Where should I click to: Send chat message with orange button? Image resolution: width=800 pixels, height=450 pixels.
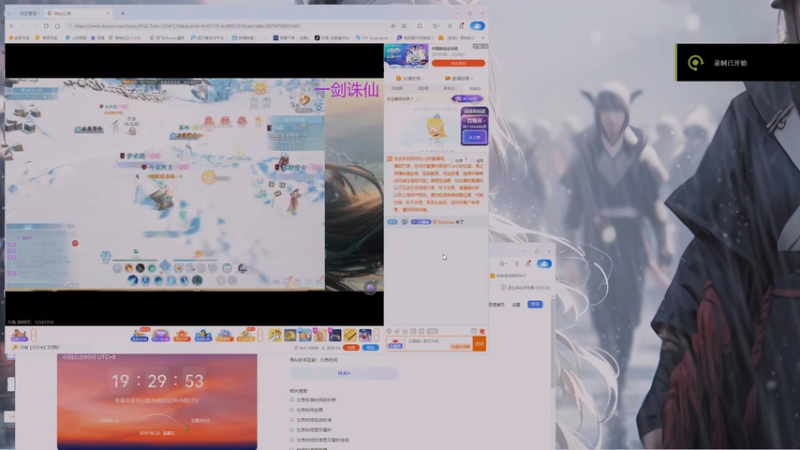point(479,344)
